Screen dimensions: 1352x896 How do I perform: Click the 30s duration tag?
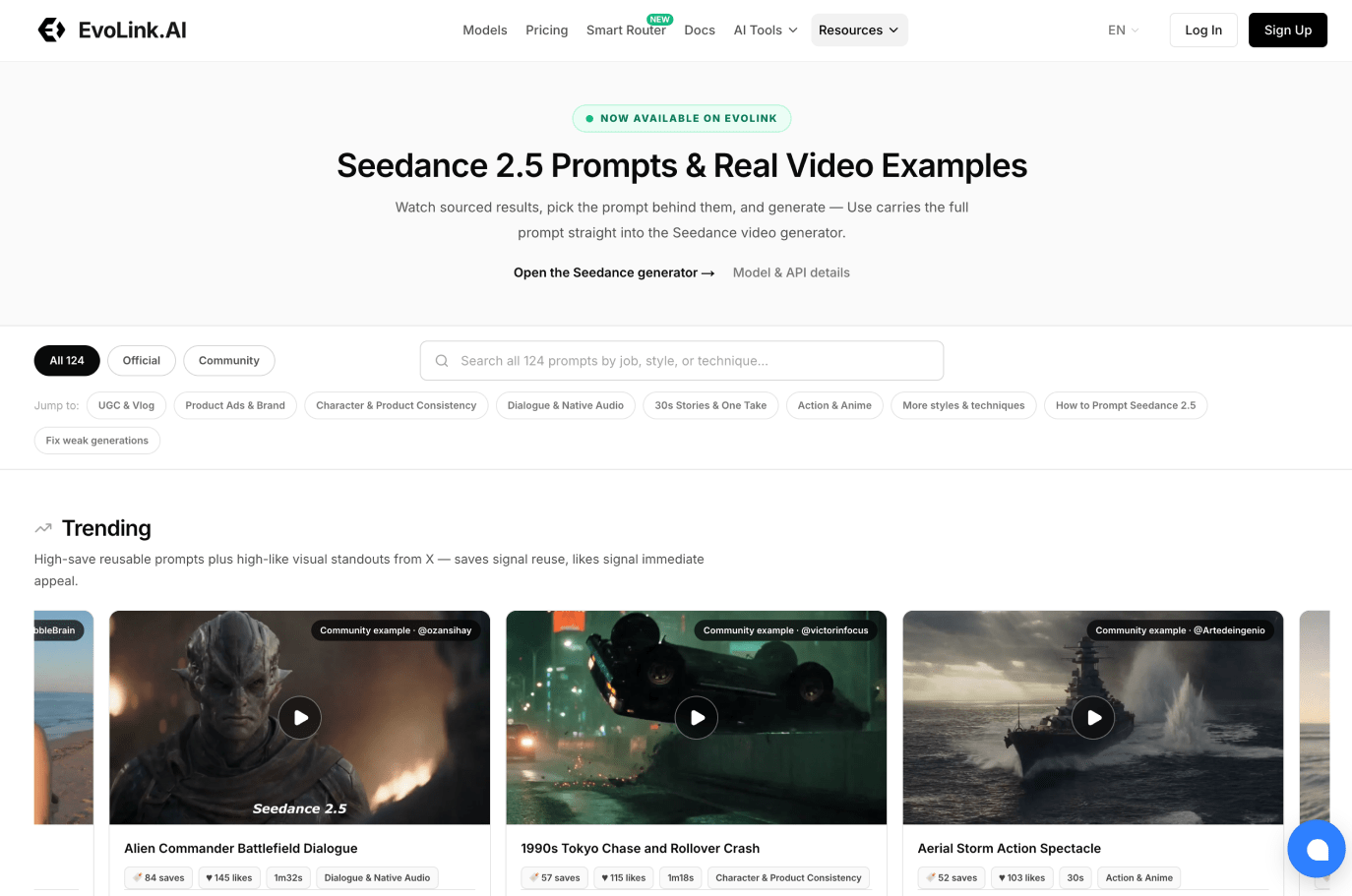point(1075,878)
